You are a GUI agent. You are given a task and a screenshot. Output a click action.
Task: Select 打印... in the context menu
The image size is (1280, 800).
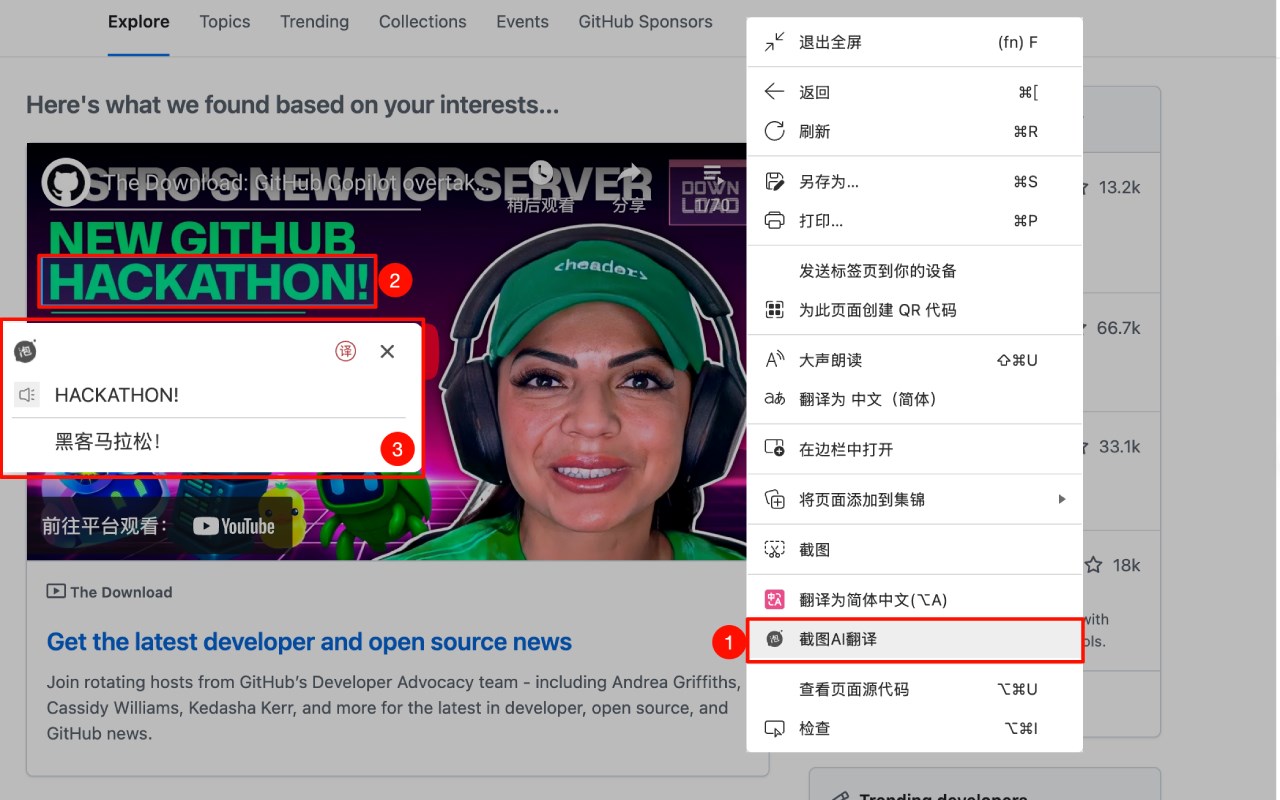coord(914,220)
